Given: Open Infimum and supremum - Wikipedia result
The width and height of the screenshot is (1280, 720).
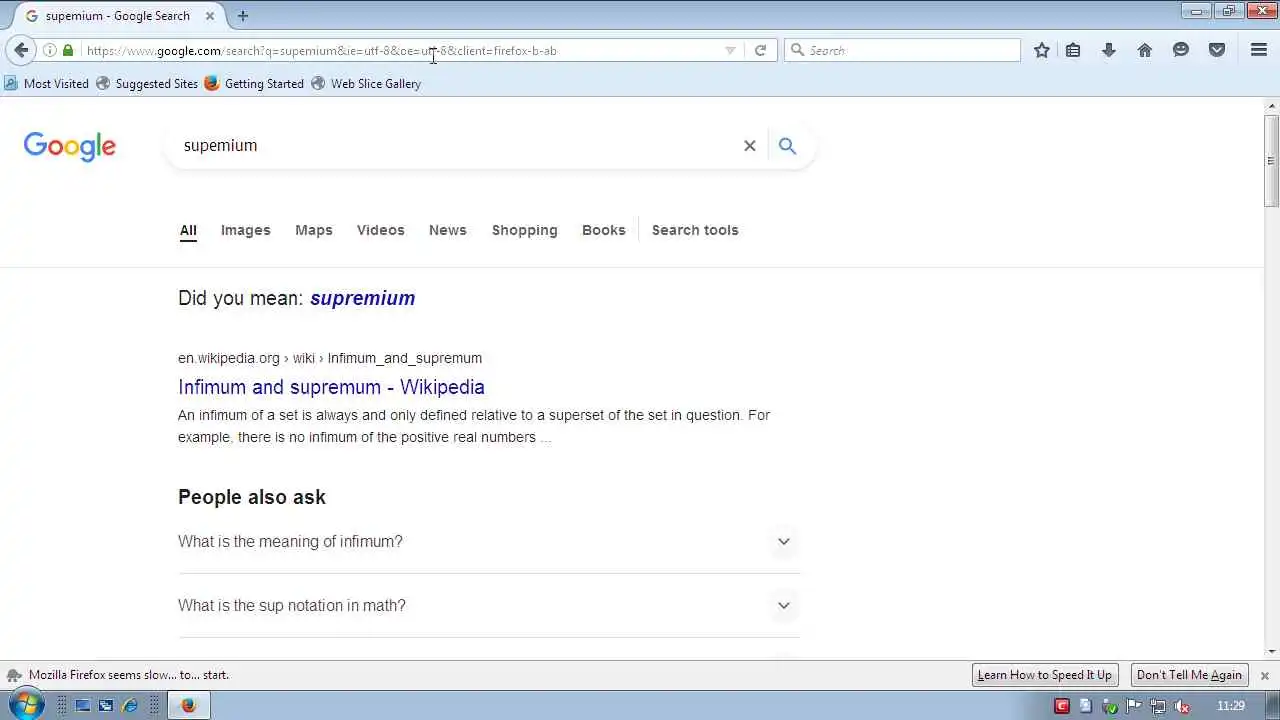Looking at the screenshot, I should tap(331, 387).
